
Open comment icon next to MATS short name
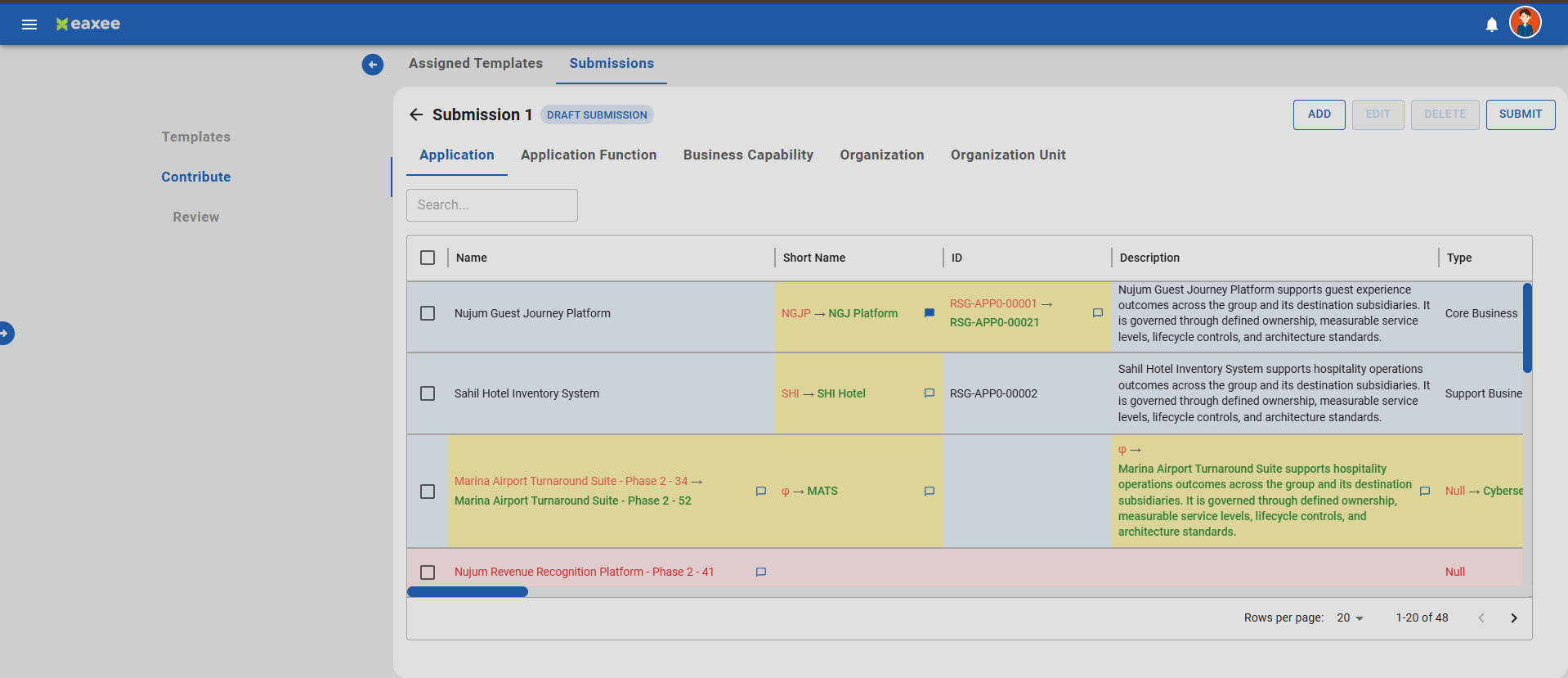pos(929,492)
